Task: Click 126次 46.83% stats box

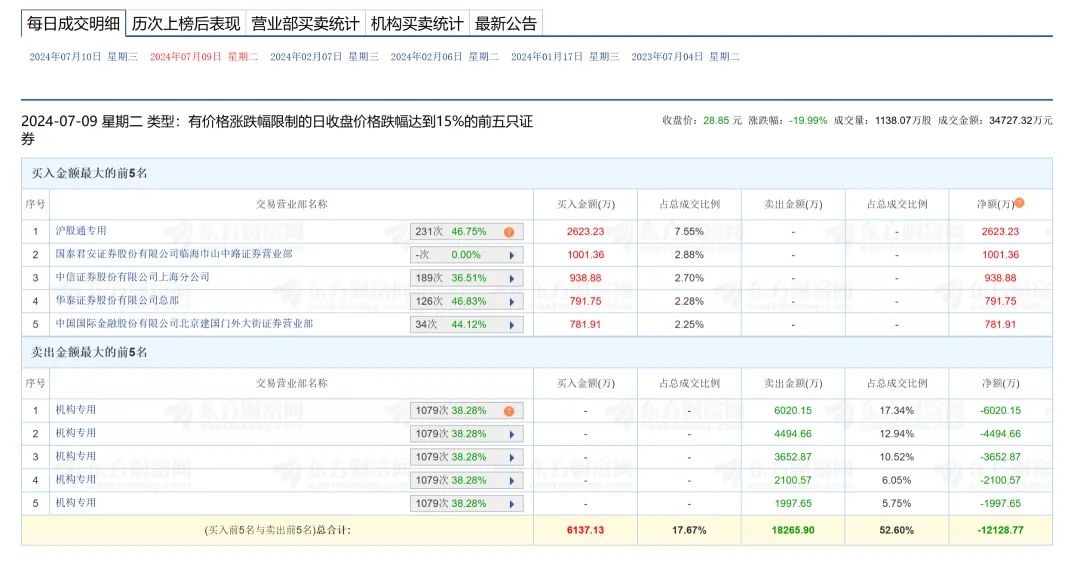Action: tap(466, 302)
